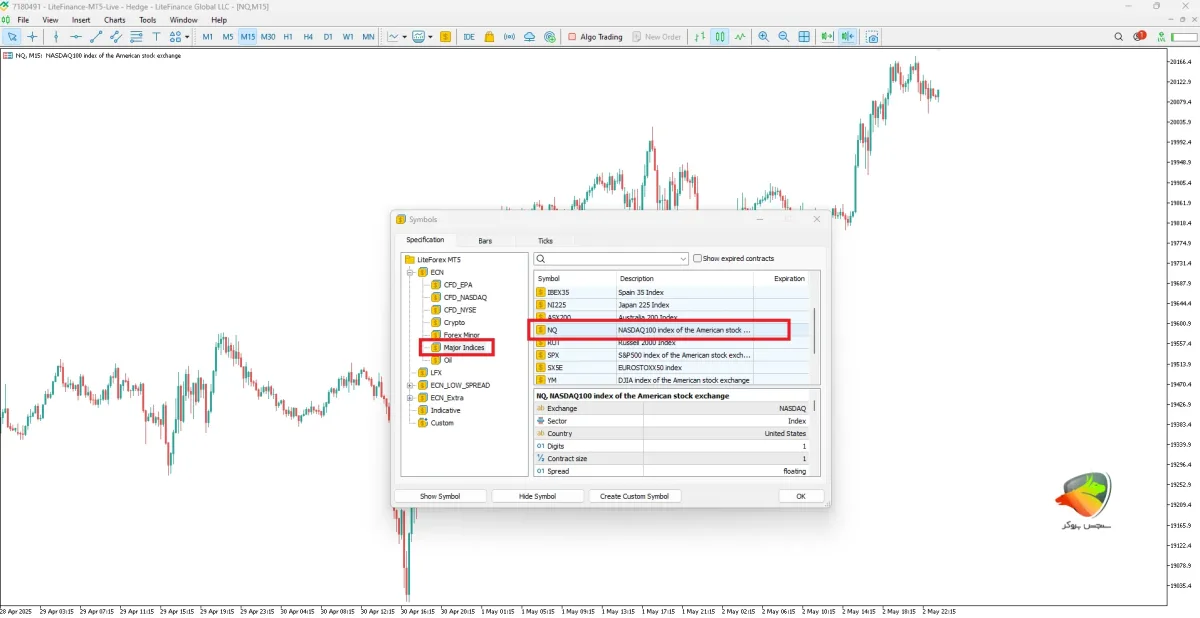Pick the trendline drawing tool
Image resolution: width=1200 pixels, height=618 pixels.
(x=96, y=37)
